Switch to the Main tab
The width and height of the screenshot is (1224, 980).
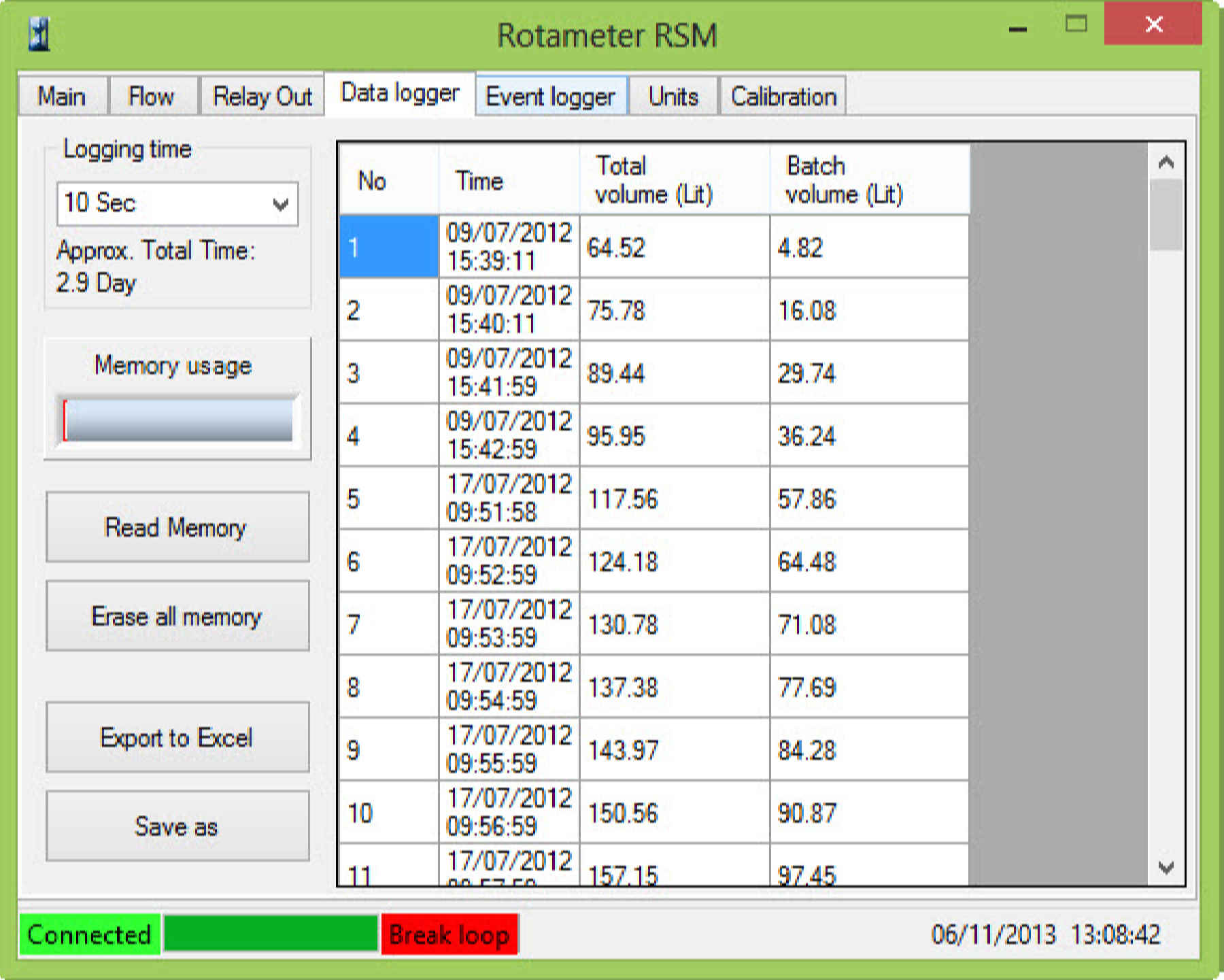pos(62,97)
